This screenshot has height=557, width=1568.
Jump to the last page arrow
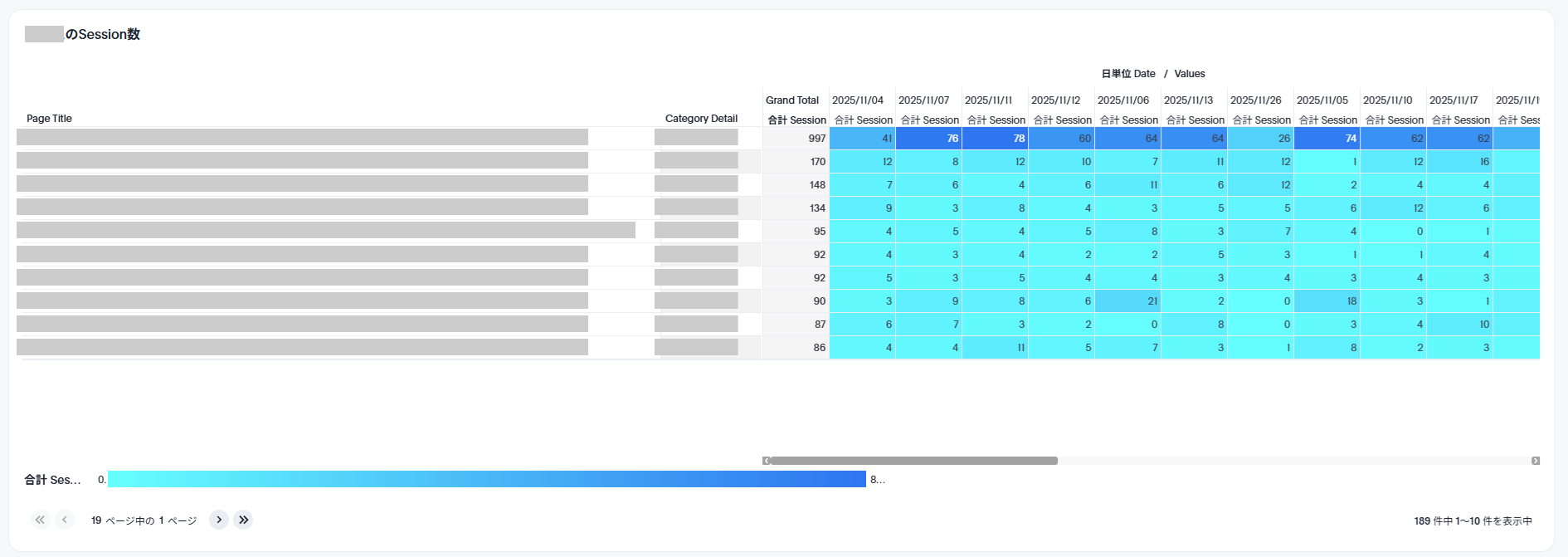point(243,520)
